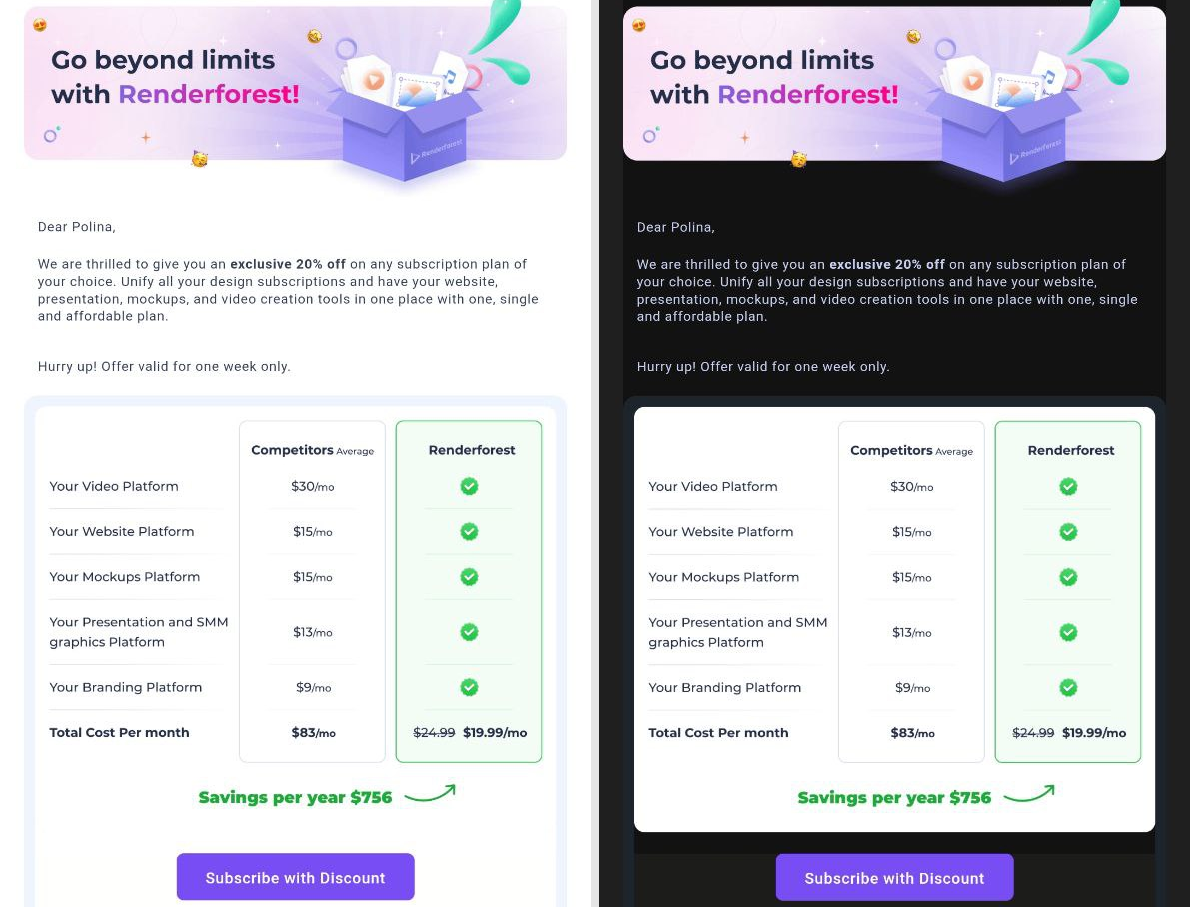
Task: Click the Presentation and SMM checkmark in dark email
Action: (x=1068, y=632)
